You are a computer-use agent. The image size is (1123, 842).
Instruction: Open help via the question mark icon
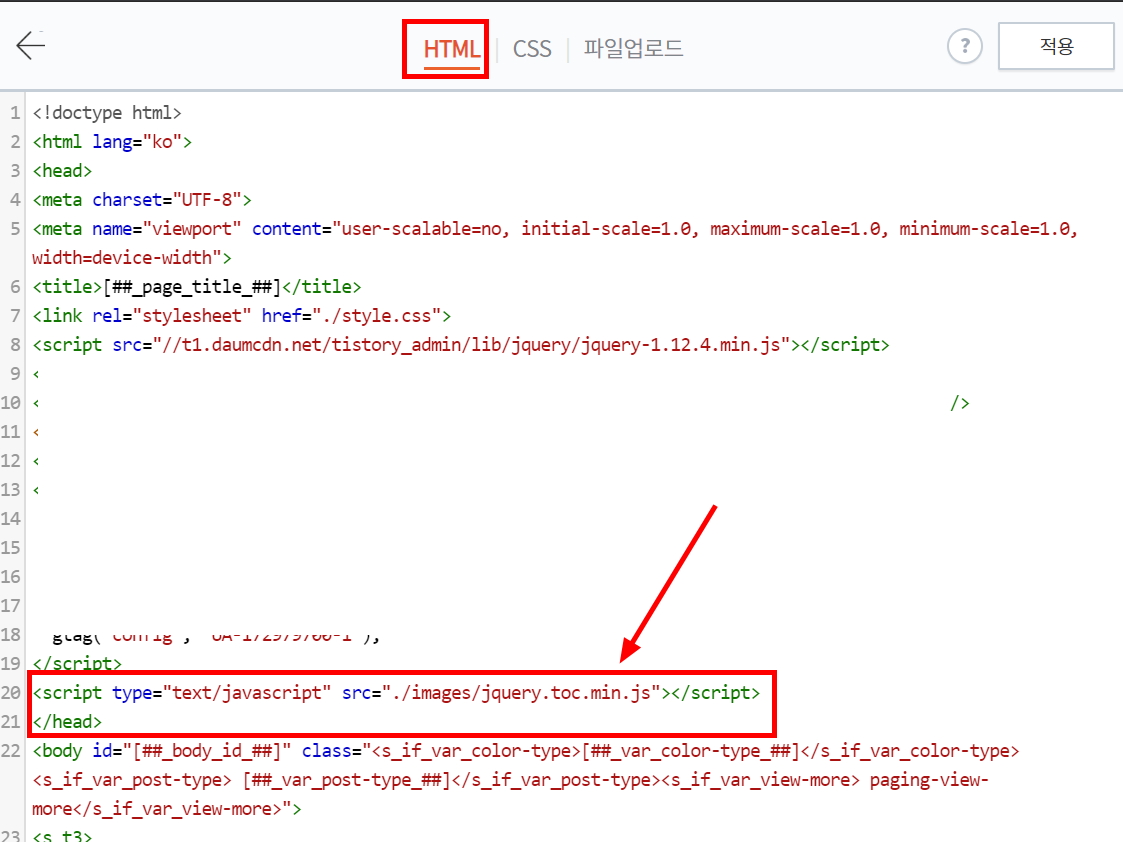965,47
